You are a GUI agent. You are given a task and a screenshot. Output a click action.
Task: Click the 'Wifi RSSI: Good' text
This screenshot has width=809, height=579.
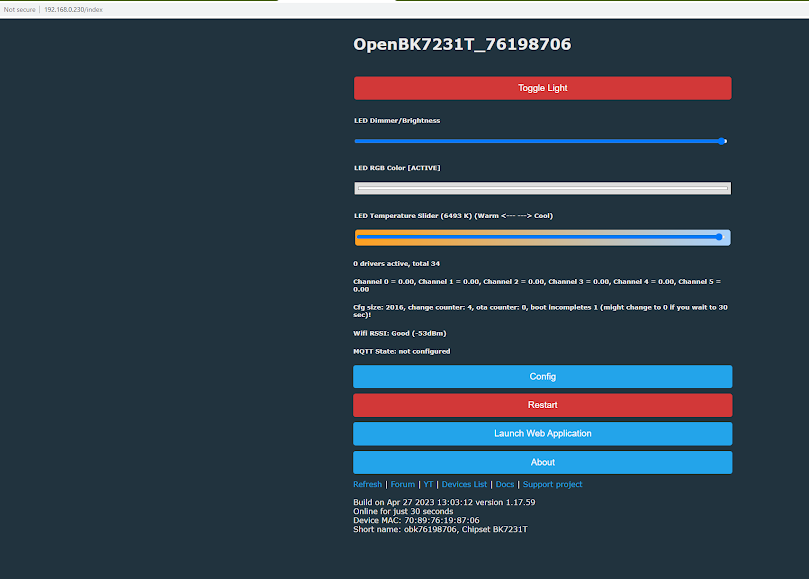click(x=399, y=333)
